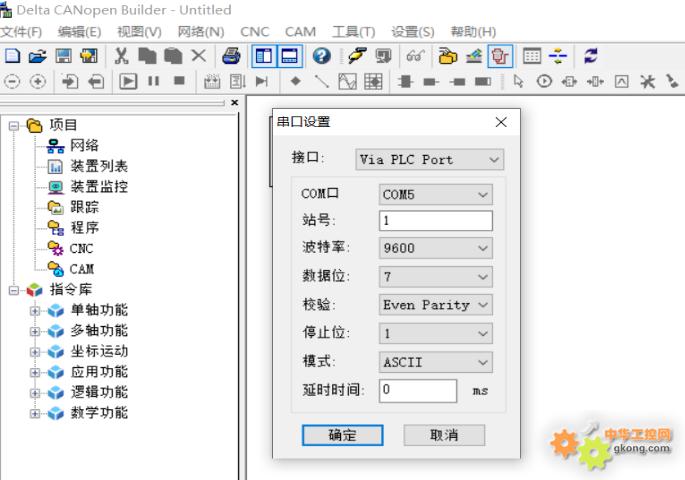
Task: Open the 校验 Even Parity dropdown
Action: [436, 305]
